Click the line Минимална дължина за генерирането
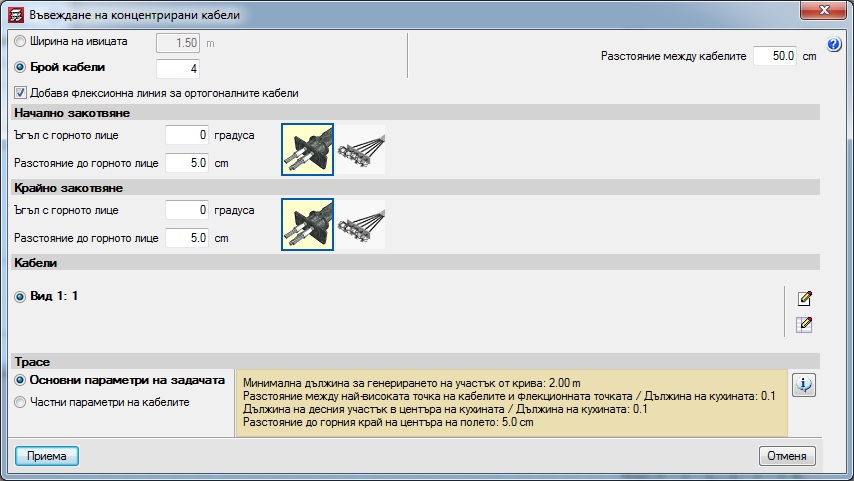This screenshot has height=481, width=854. tap(412, 383)
